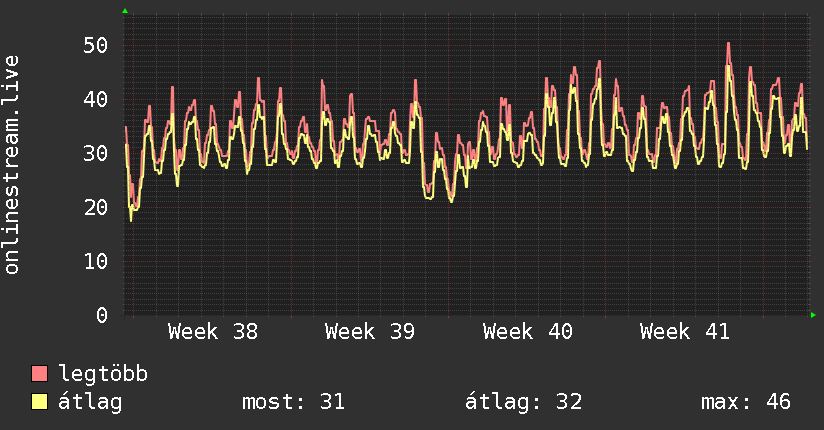Click the 'átlag: 32' statistic
Image resolution: width=824 pixels, height=430 pixels.
(523, 402)
